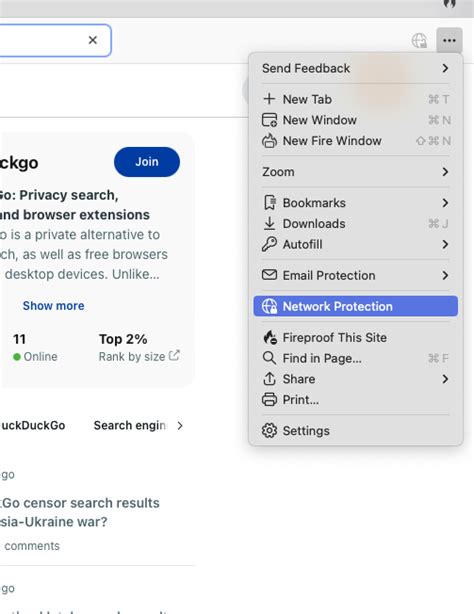Clear the address bar with the X icon
The image size is (474, 614).
pos(92,40)
